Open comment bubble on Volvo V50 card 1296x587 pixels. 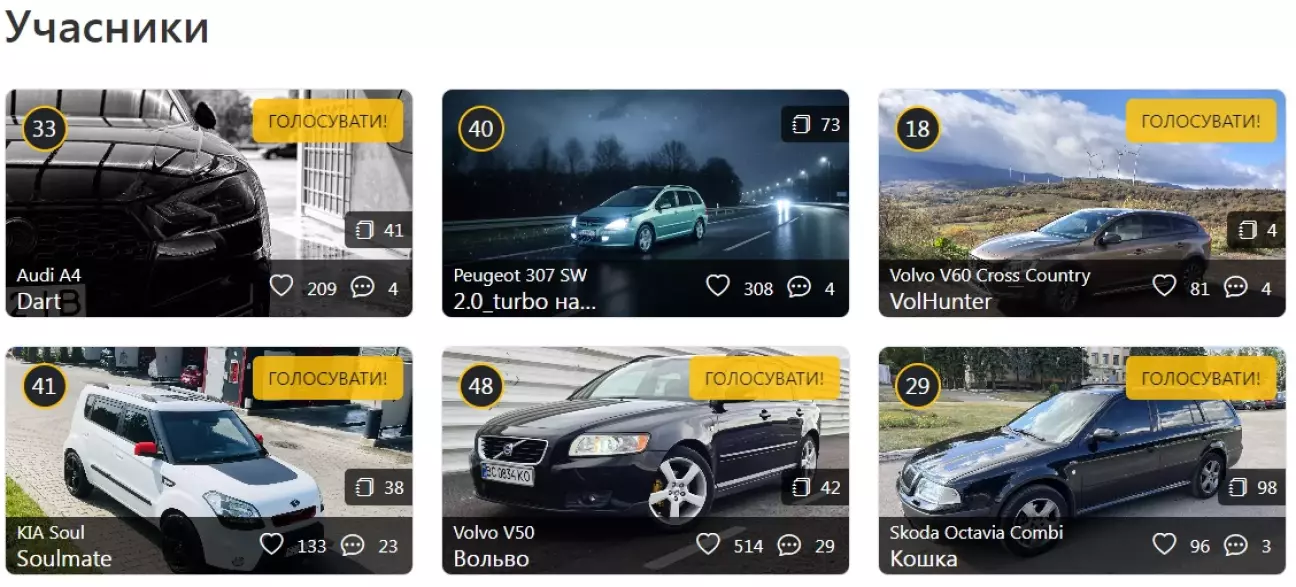pyautogui.click(x=790, y=545)
